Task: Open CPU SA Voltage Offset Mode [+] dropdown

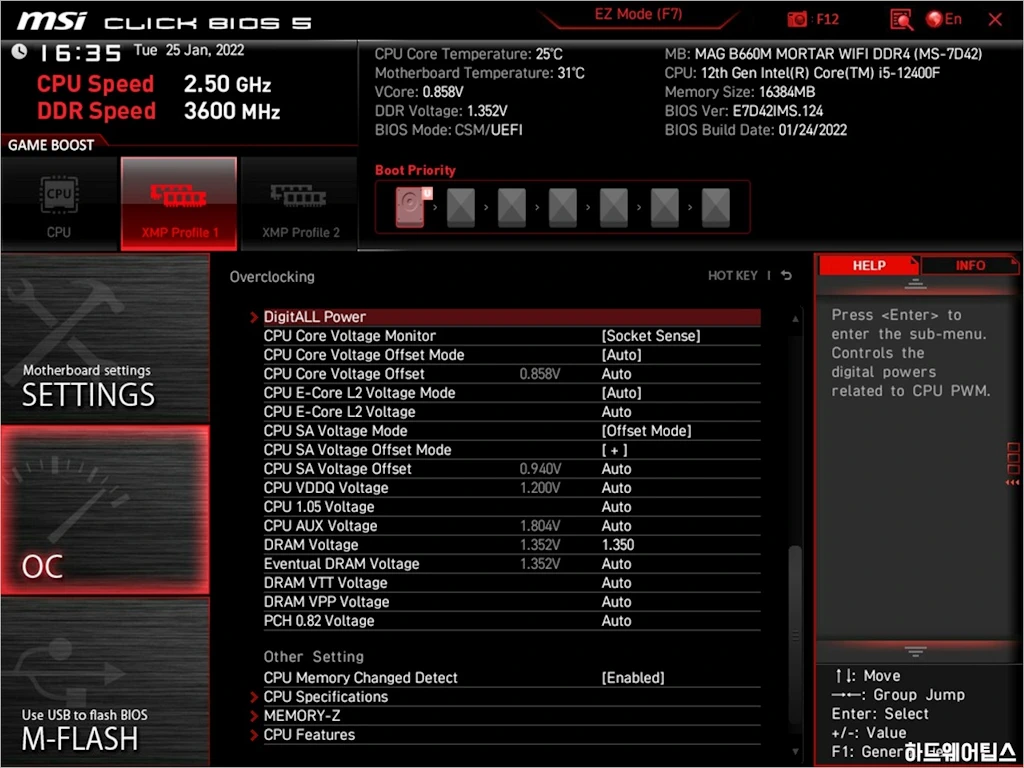Action: coord(615,449)
